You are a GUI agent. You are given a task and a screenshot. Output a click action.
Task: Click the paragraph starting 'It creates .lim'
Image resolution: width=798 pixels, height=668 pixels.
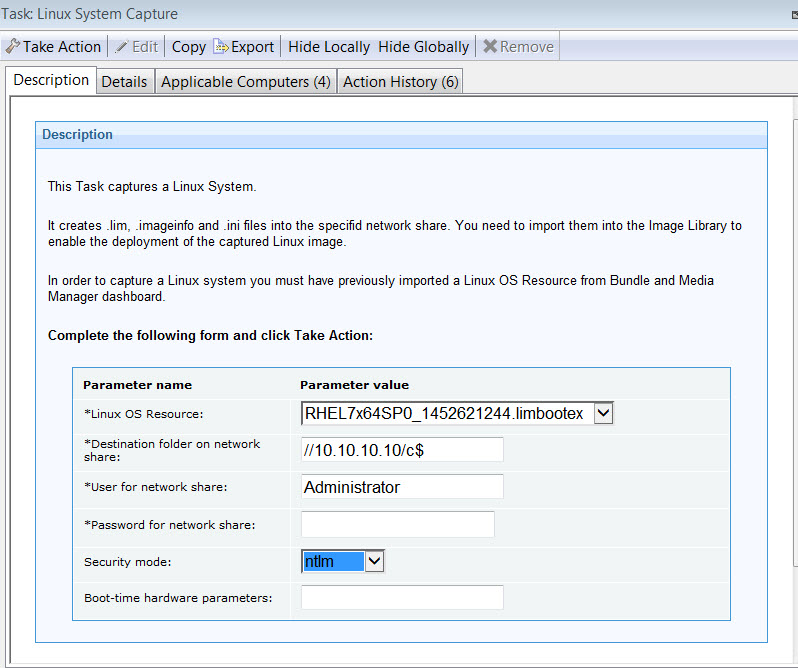click(x=394, y=233)
